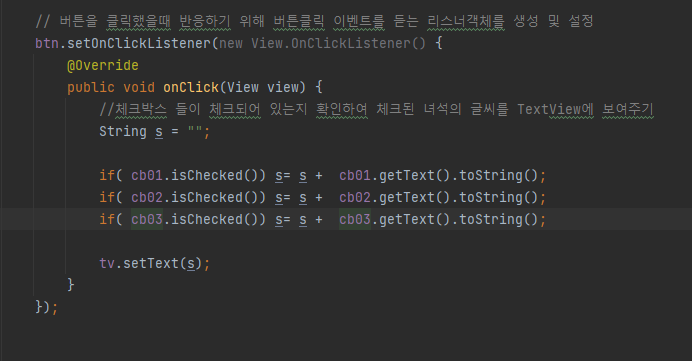Image resolution: width=692 pixels, height=361 pixels.
Task: Click the word '리스너객체를' in top comment
Action: (x=466, y=21)
